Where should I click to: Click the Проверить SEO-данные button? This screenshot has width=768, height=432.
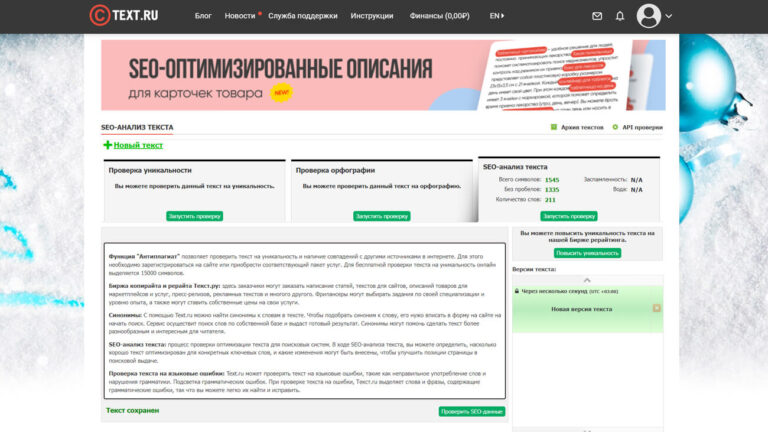tap(472, 411)
